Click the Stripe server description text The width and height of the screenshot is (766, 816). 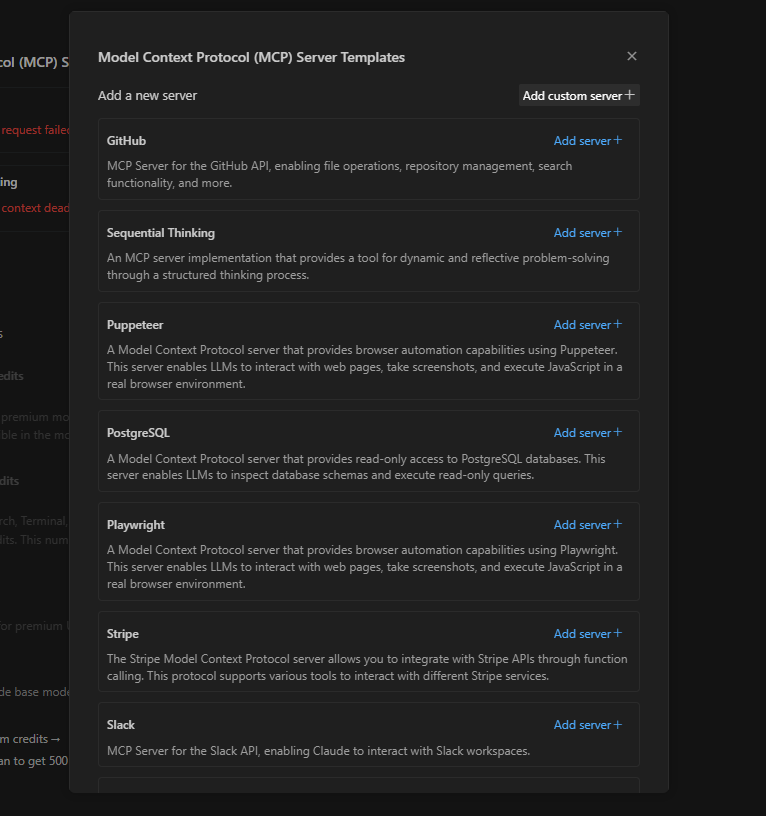tap(367, 667)
